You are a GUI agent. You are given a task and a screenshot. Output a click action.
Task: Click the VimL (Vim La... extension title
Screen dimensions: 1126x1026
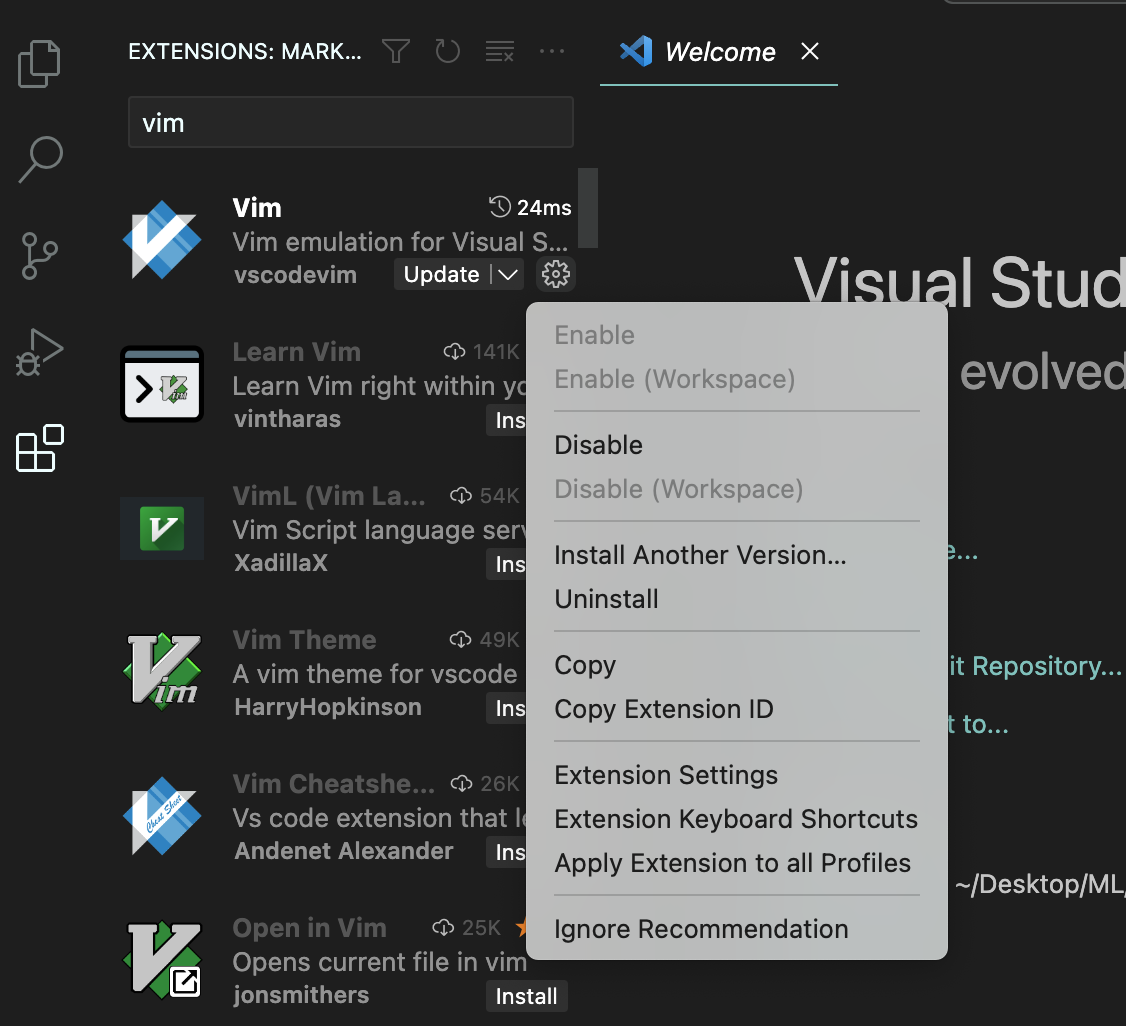(x=329, y=496)
